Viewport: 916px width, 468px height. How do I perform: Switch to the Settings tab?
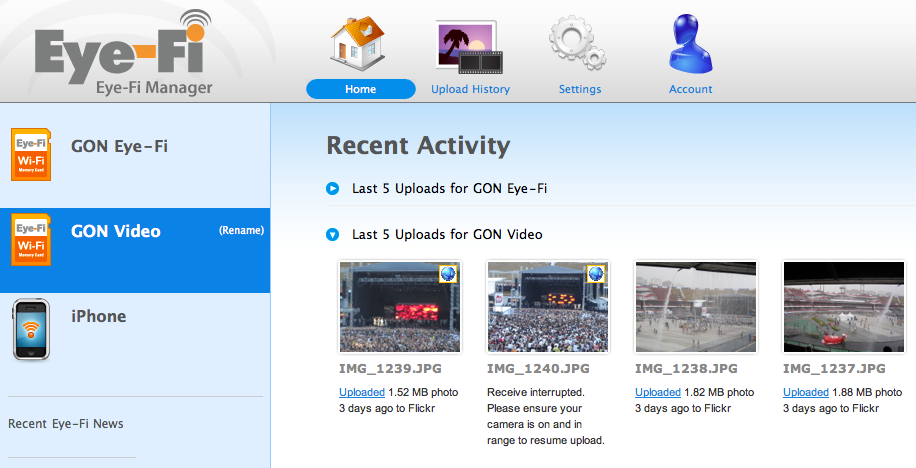[x=580, y=89]
